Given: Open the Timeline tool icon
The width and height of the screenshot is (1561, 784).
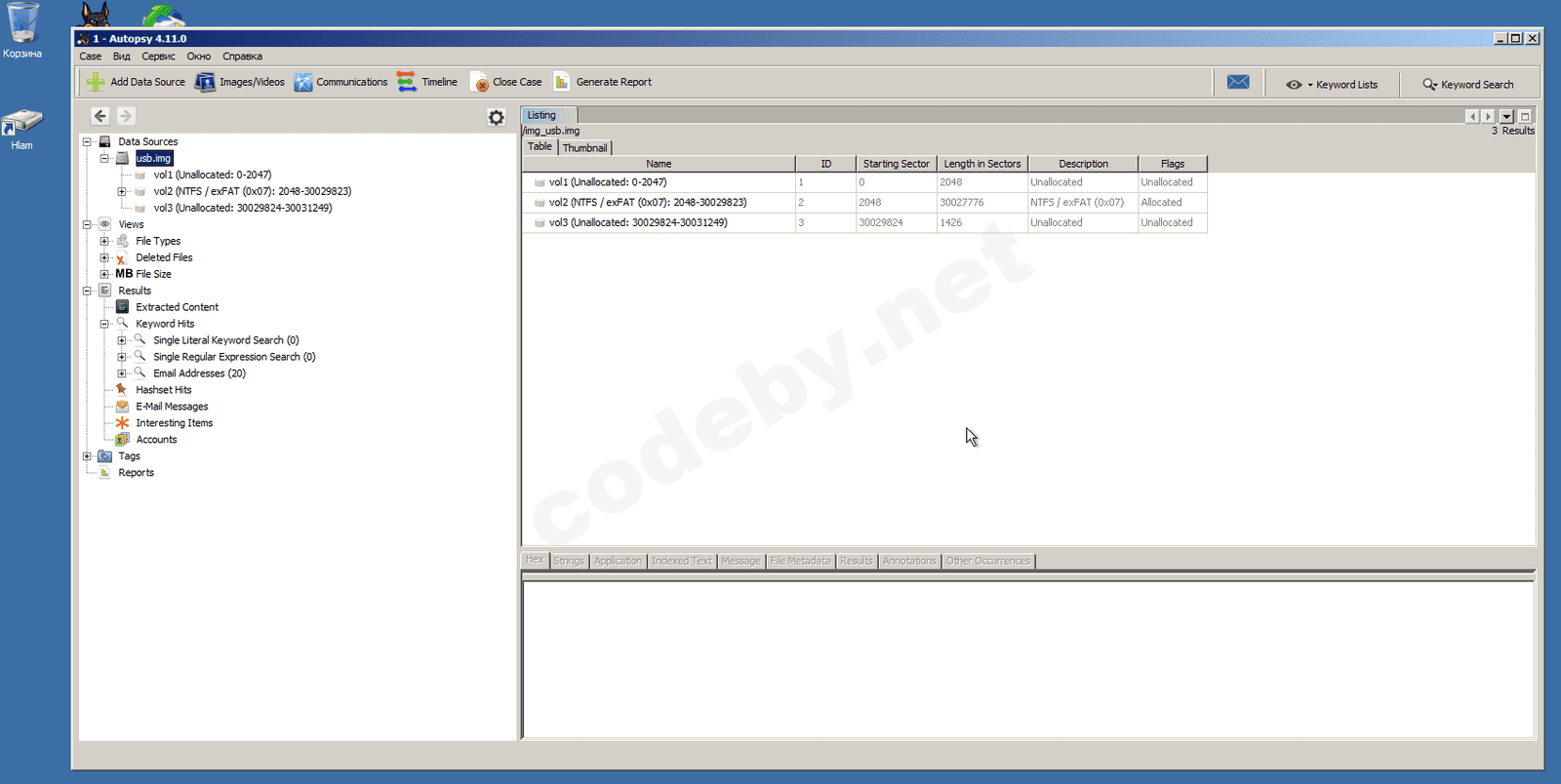Looking at the screenshot, I should (x=407, y=82).
